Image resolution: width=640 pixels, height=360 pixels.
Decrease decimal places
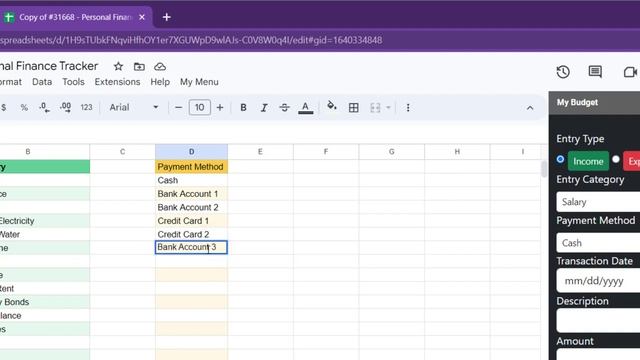(44, 107)
